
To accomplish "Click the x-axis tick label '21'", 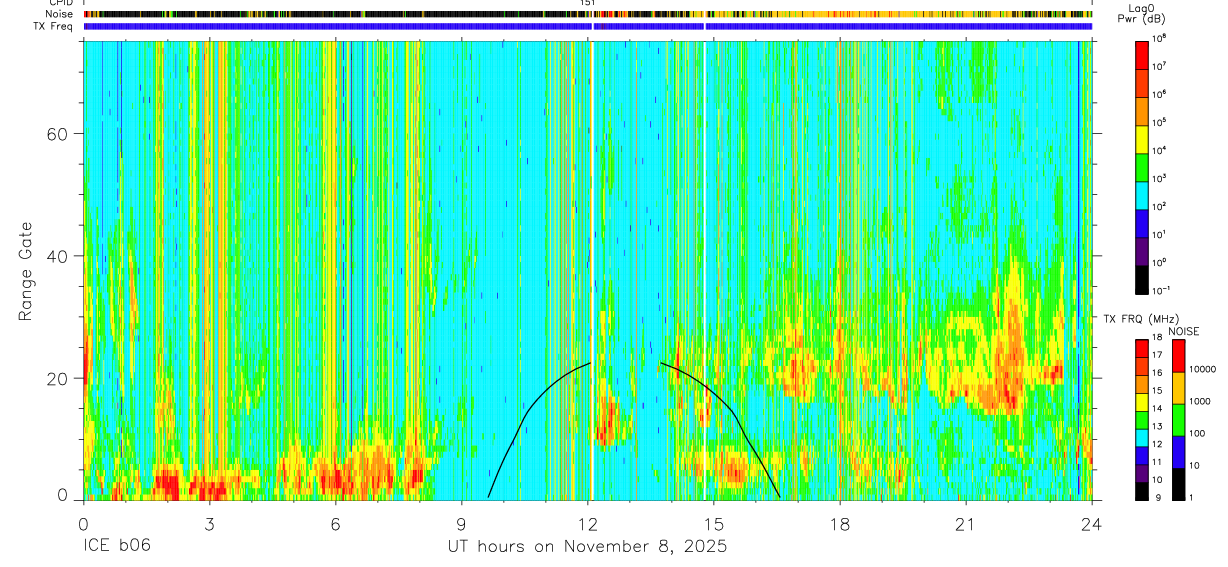I will (966, 524).
